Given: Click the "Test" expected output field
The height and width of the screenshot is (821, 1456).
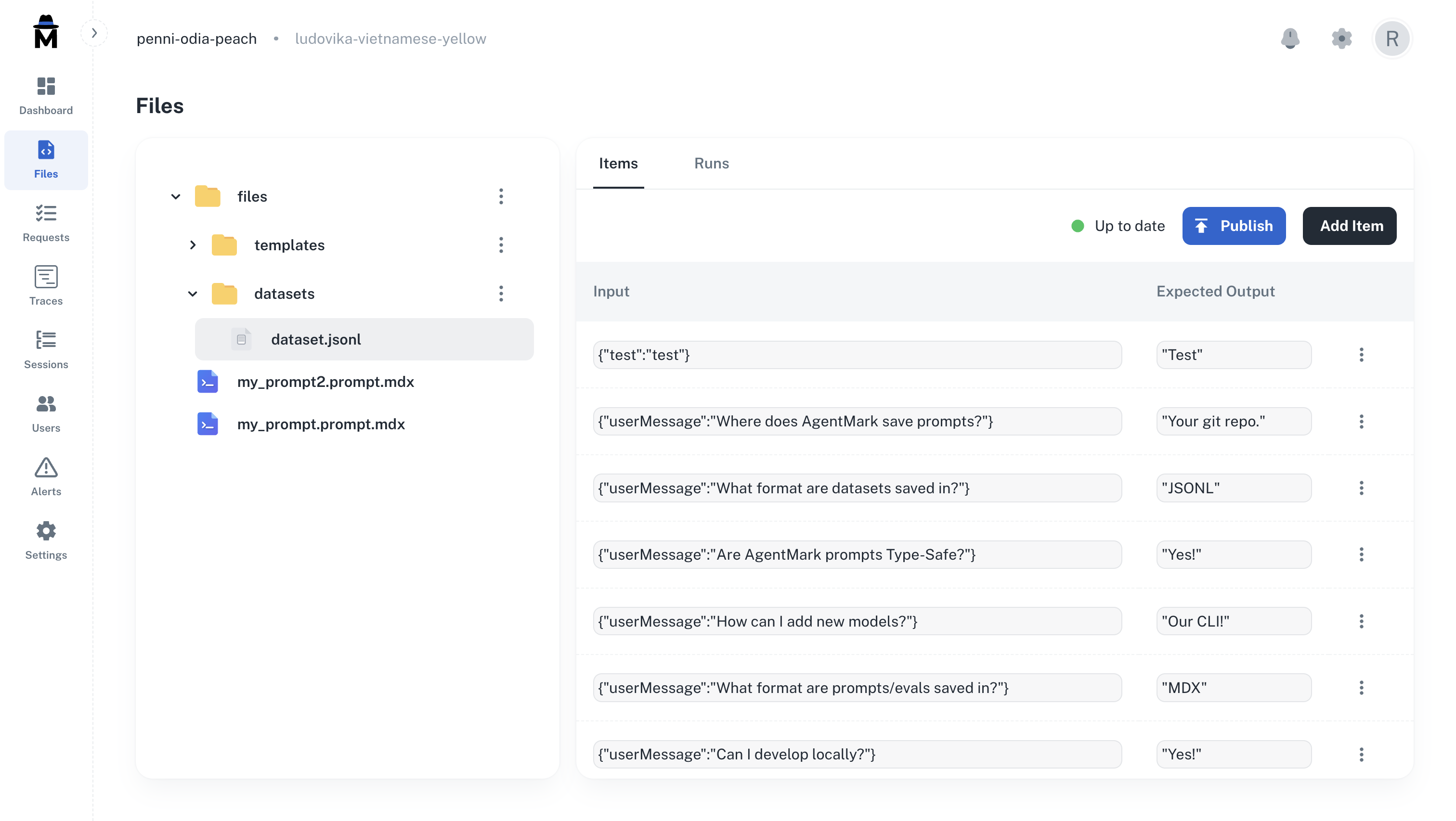Looking at the screenshot, I should click(x=1234, y=355).
